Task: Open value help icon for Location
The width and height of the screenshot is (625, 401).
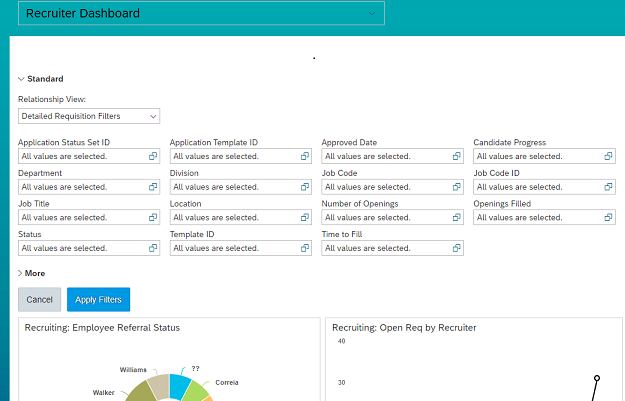Action: tap(305, 218)
